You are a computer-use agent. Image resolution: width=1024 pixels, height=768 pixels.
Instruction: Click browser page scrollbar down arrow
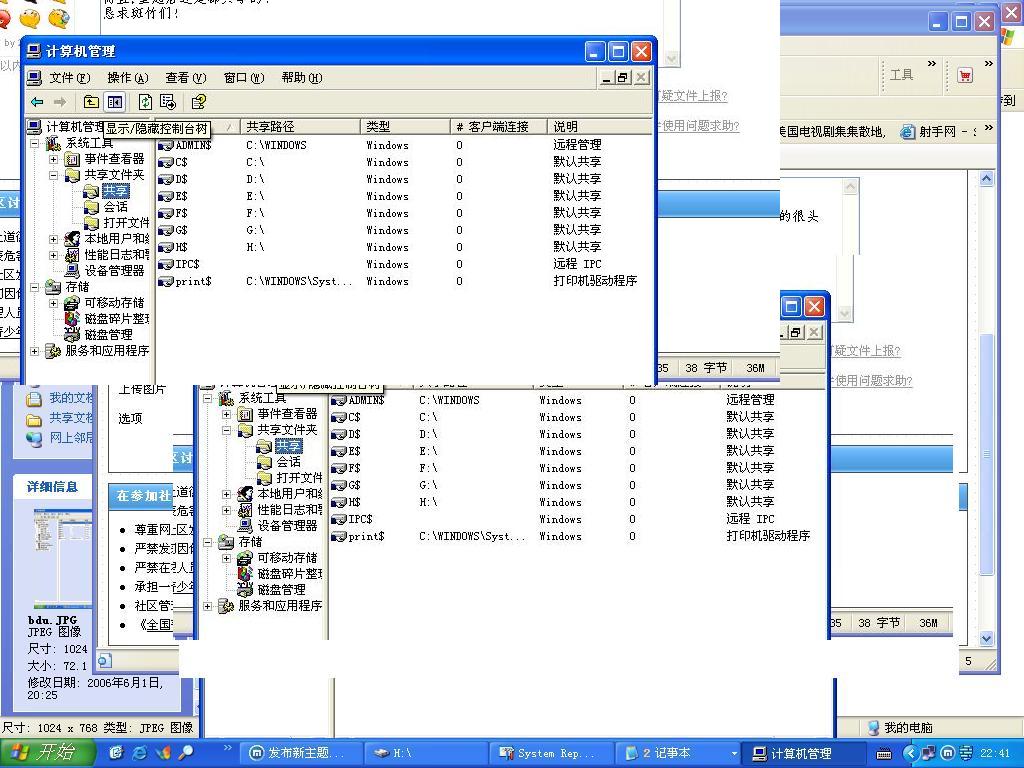click(x=987, y=638)
